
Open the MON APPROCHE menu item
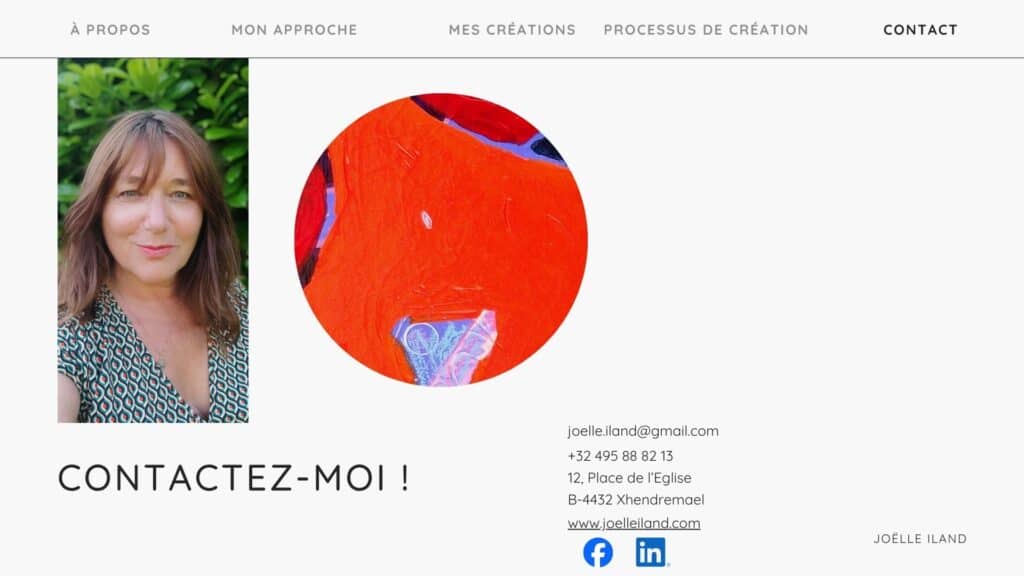[x=295, y=29]
